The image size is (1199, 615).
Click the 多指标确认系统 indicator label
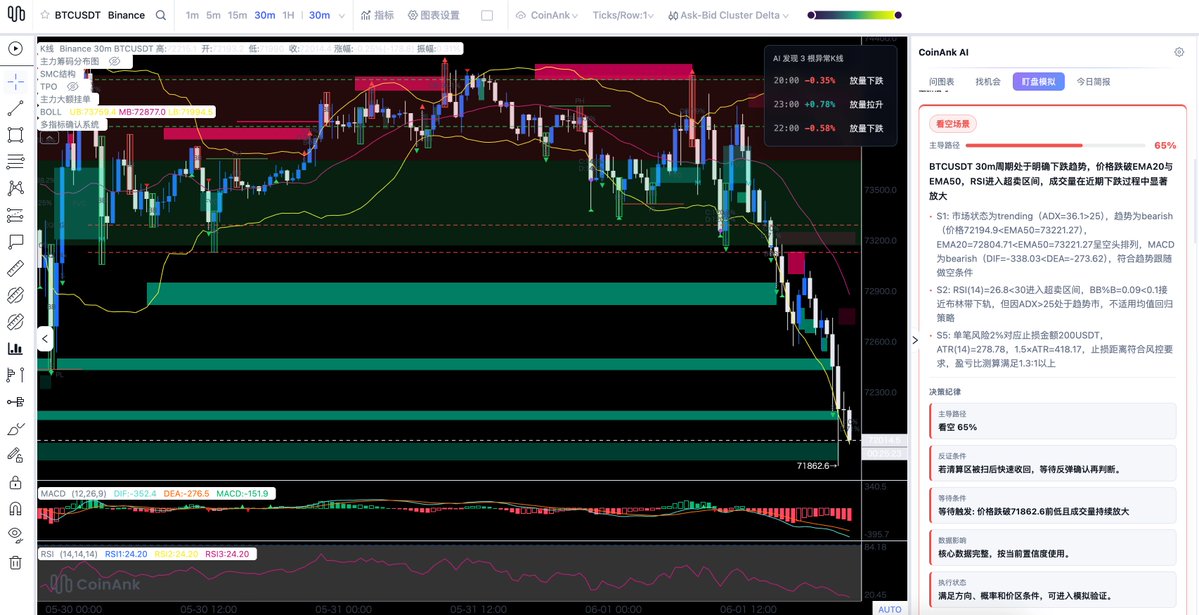pyautogui.click(x=70, y=125)
